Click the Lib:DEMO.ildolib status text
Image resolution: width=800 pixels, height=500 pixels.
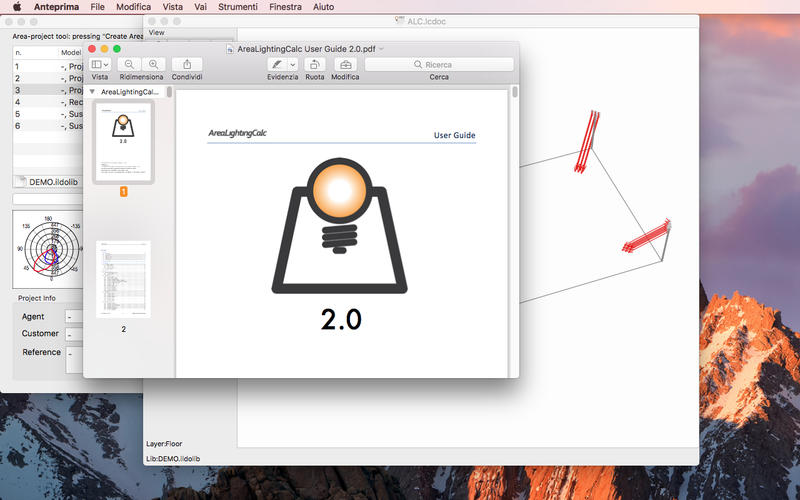pyautogui.click(x=173, y=459)
